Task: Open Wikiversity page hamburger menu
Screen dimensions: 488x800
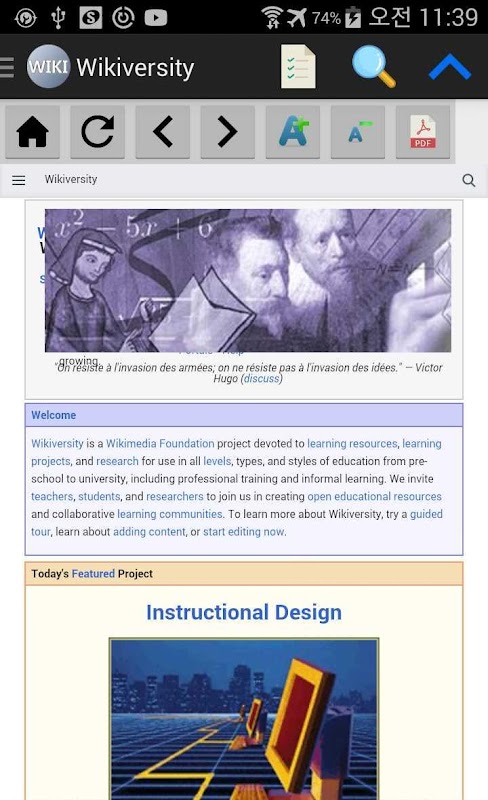Action: tap(19, 180)
